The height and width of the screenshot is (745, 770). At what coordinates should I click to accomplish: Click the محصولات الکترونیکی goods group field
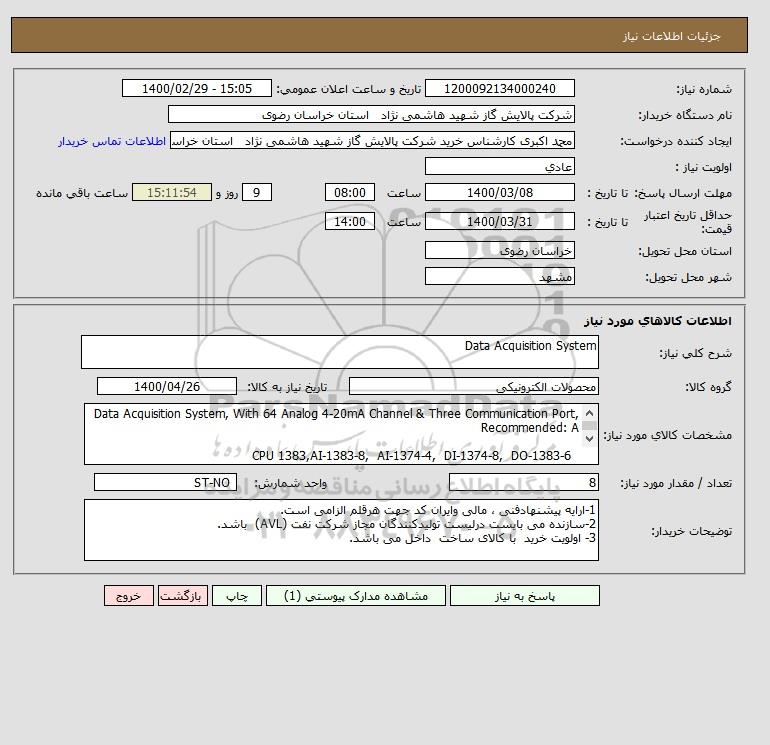[x=473, y=386]
